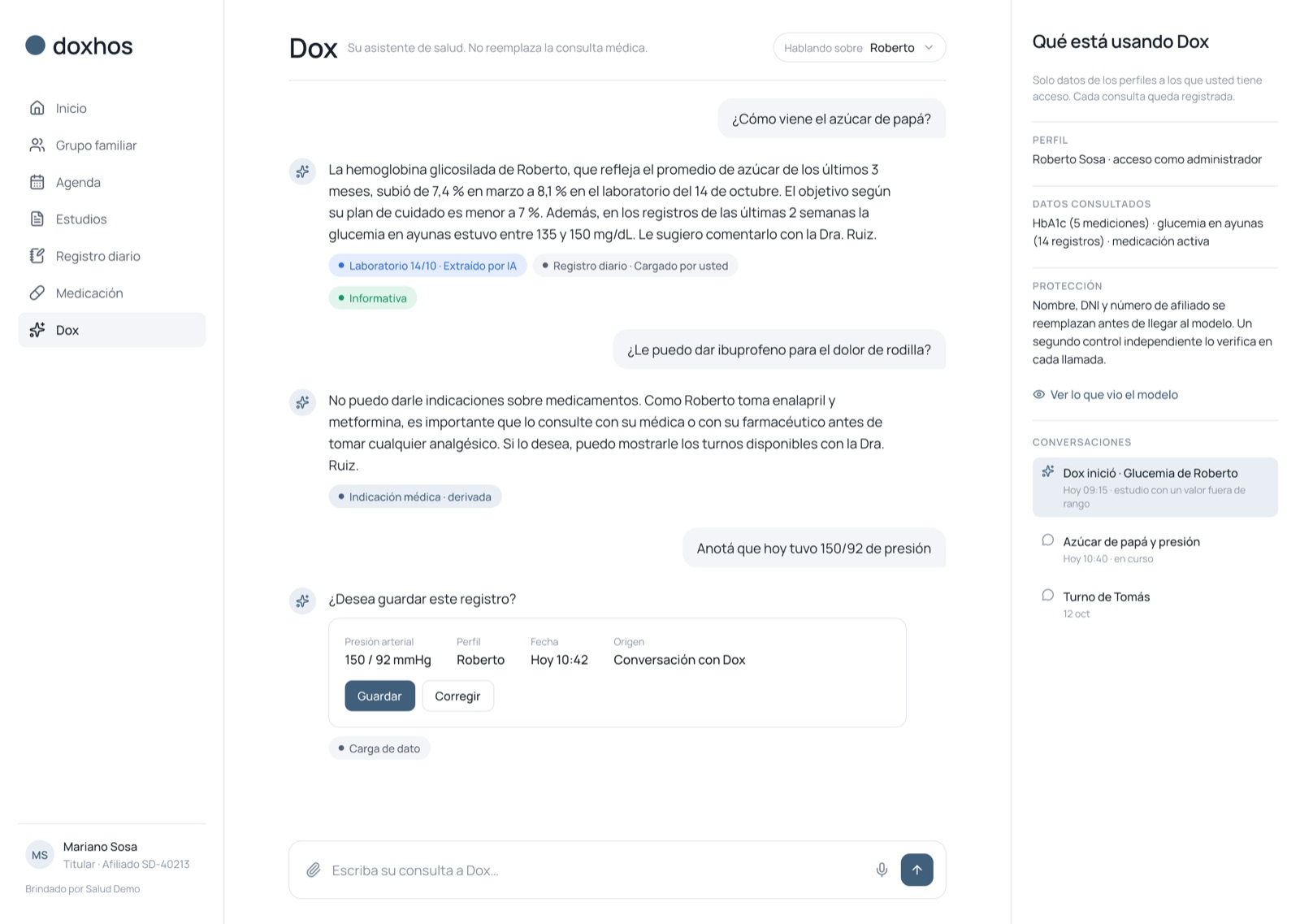
Task: Click the Agenda calendar icon
Action: [x=37, y=182]
